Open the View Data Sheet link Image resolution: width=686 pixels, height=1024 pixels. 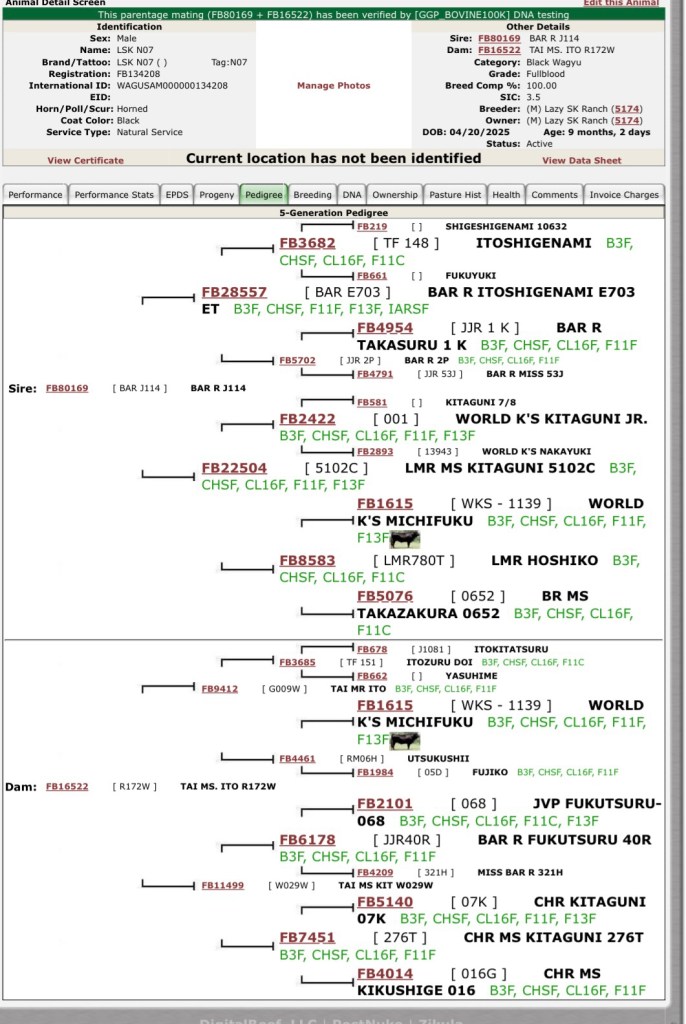pyautogui.click(x=581, y=160)
